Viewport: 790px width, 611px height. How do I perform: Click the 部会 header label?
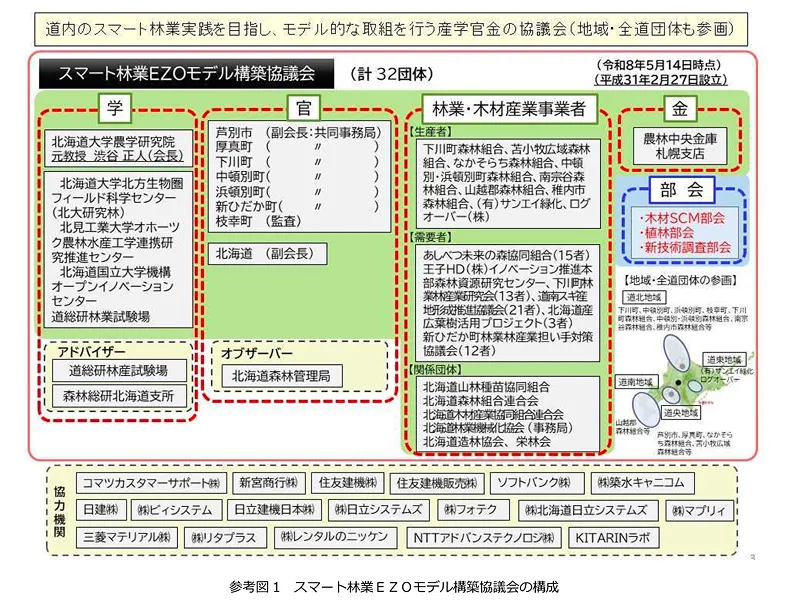pos(682,190)
